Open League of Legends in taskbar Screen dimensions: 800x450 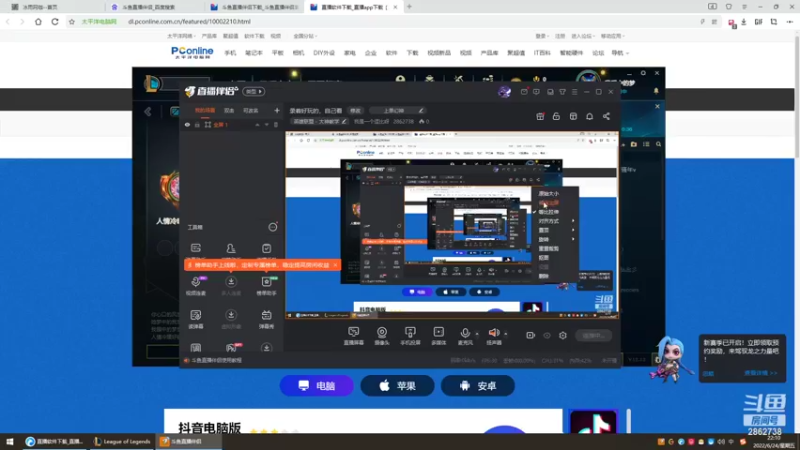click(x=122, y=441)
